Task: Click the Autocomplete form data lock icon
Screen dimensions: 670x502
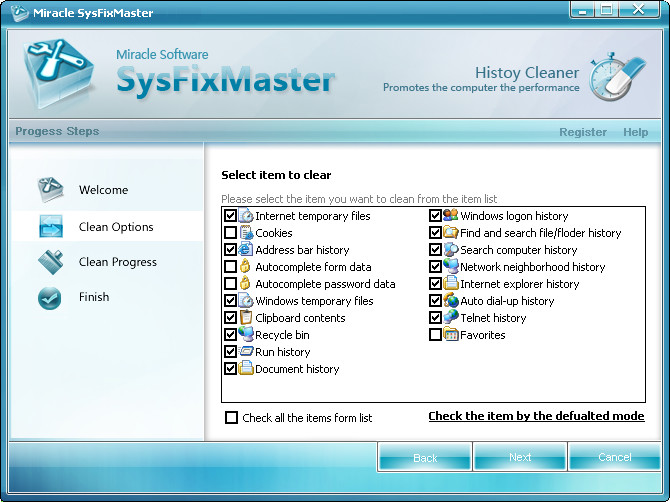Action: tap(245, 267)
